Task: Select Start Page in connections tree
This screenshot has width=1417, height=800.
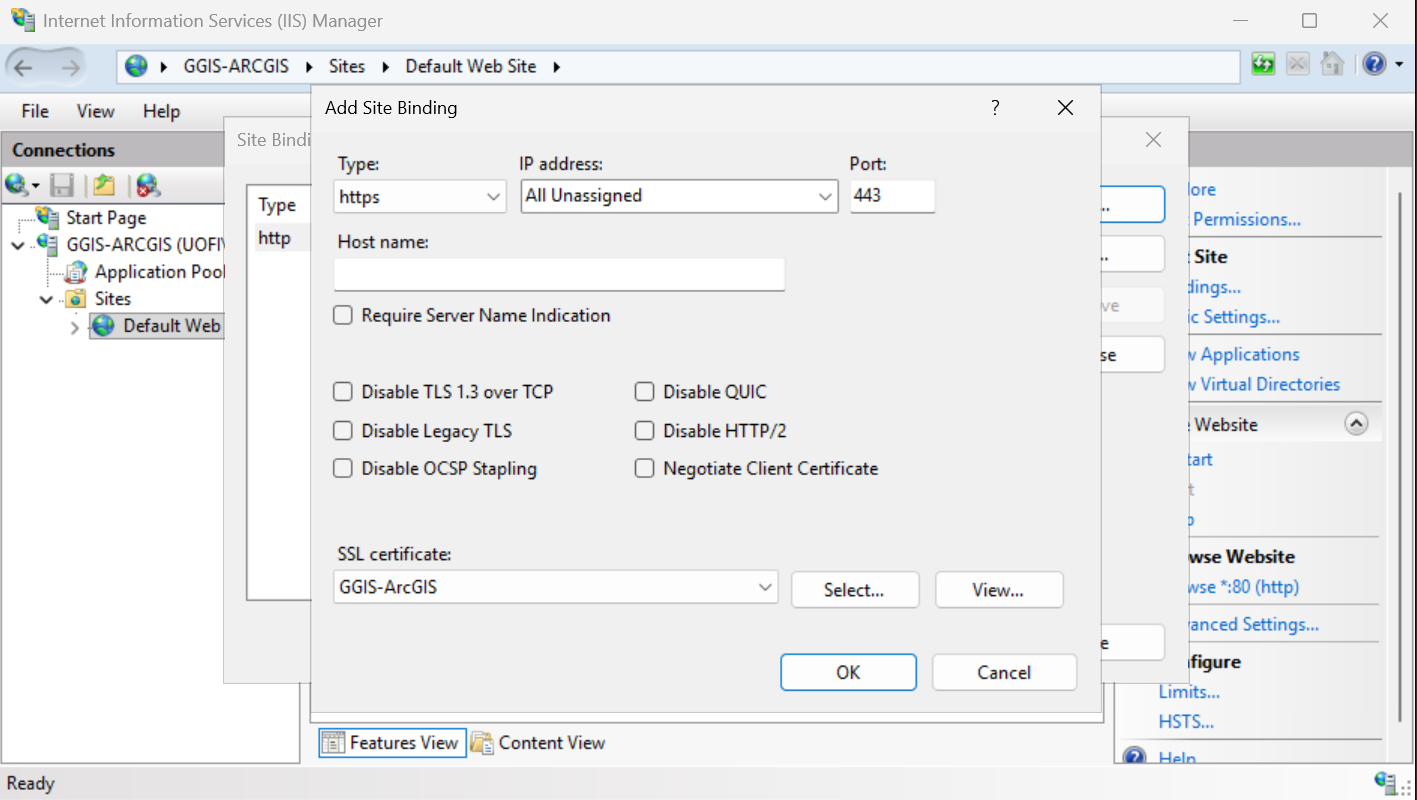Action: coord(106,217)
